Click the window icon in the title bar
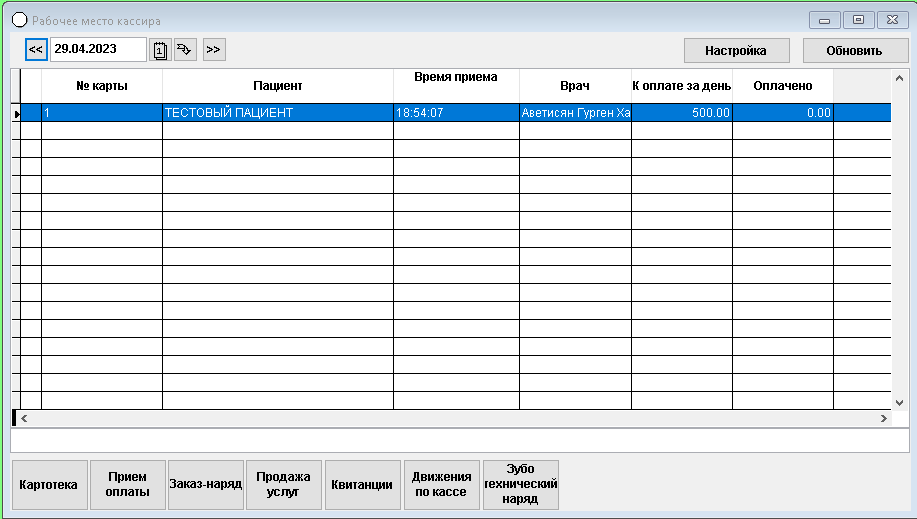The image size is (917, 519). [x=19, y=20]
